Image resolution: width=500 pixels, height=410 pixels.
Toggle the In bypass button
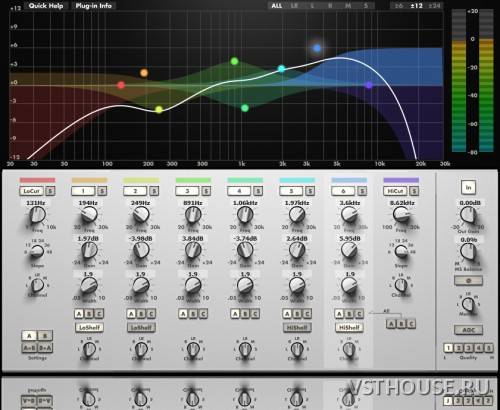(469, 188)
